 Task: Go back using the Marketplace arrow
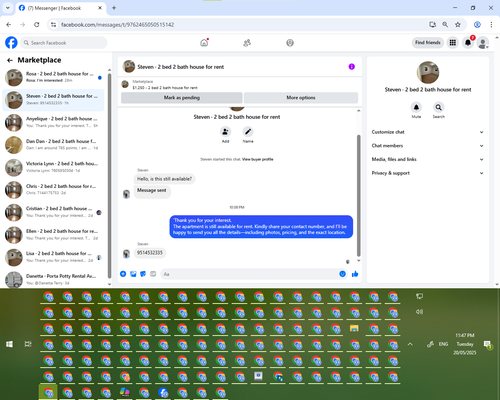click(10, 60)
